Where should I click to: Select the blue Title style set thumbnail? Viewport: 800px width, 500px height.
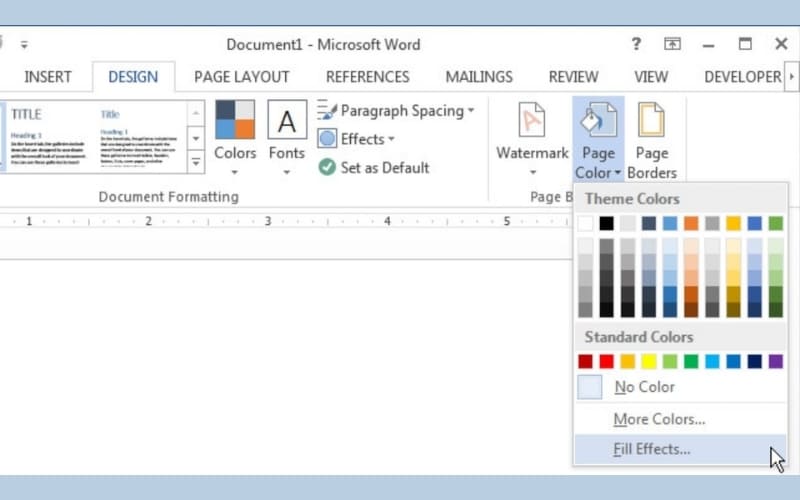point(139,136)
